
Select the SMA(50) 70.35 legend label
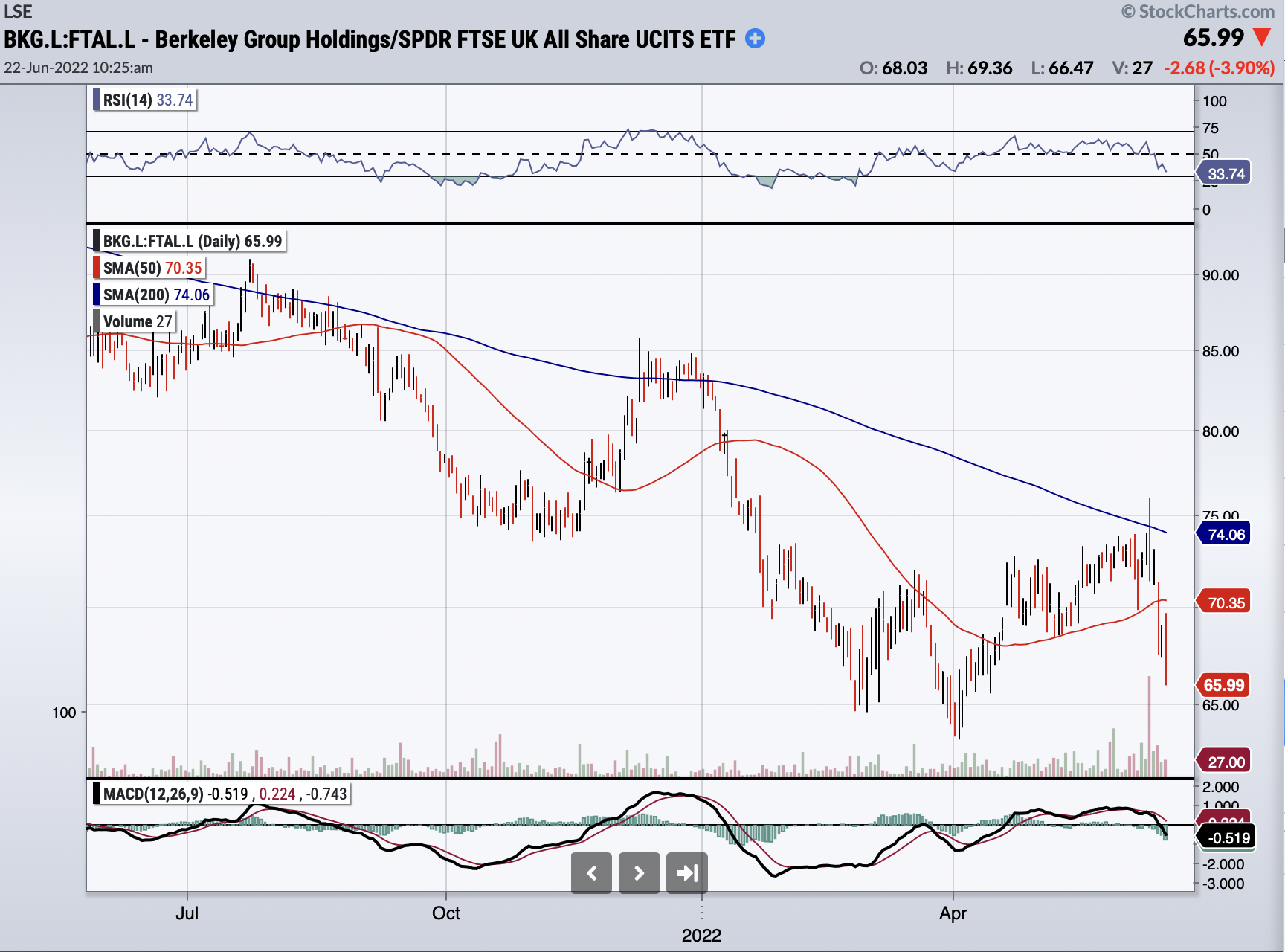tap(149, 268)
